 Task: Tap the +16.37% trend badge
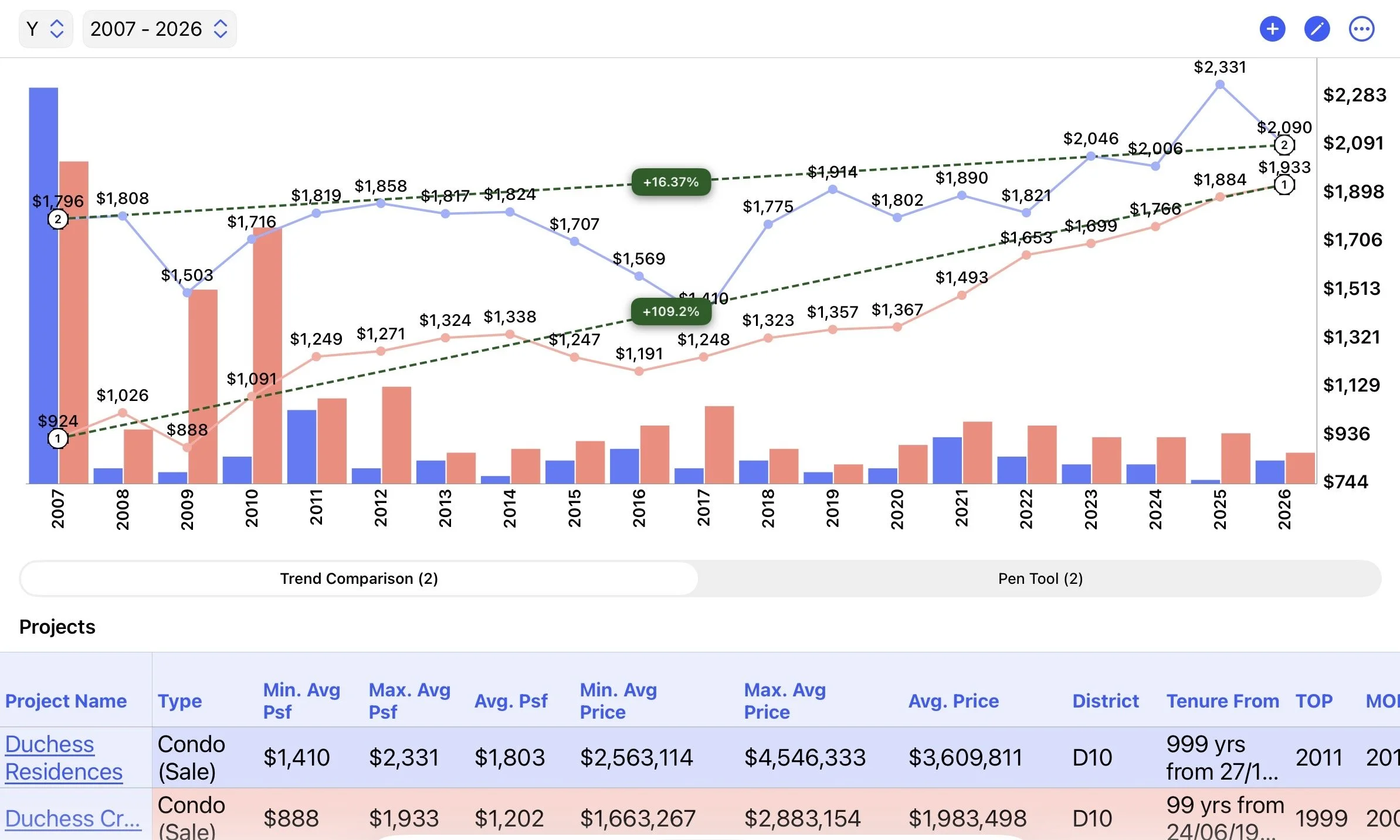[671, 182]
